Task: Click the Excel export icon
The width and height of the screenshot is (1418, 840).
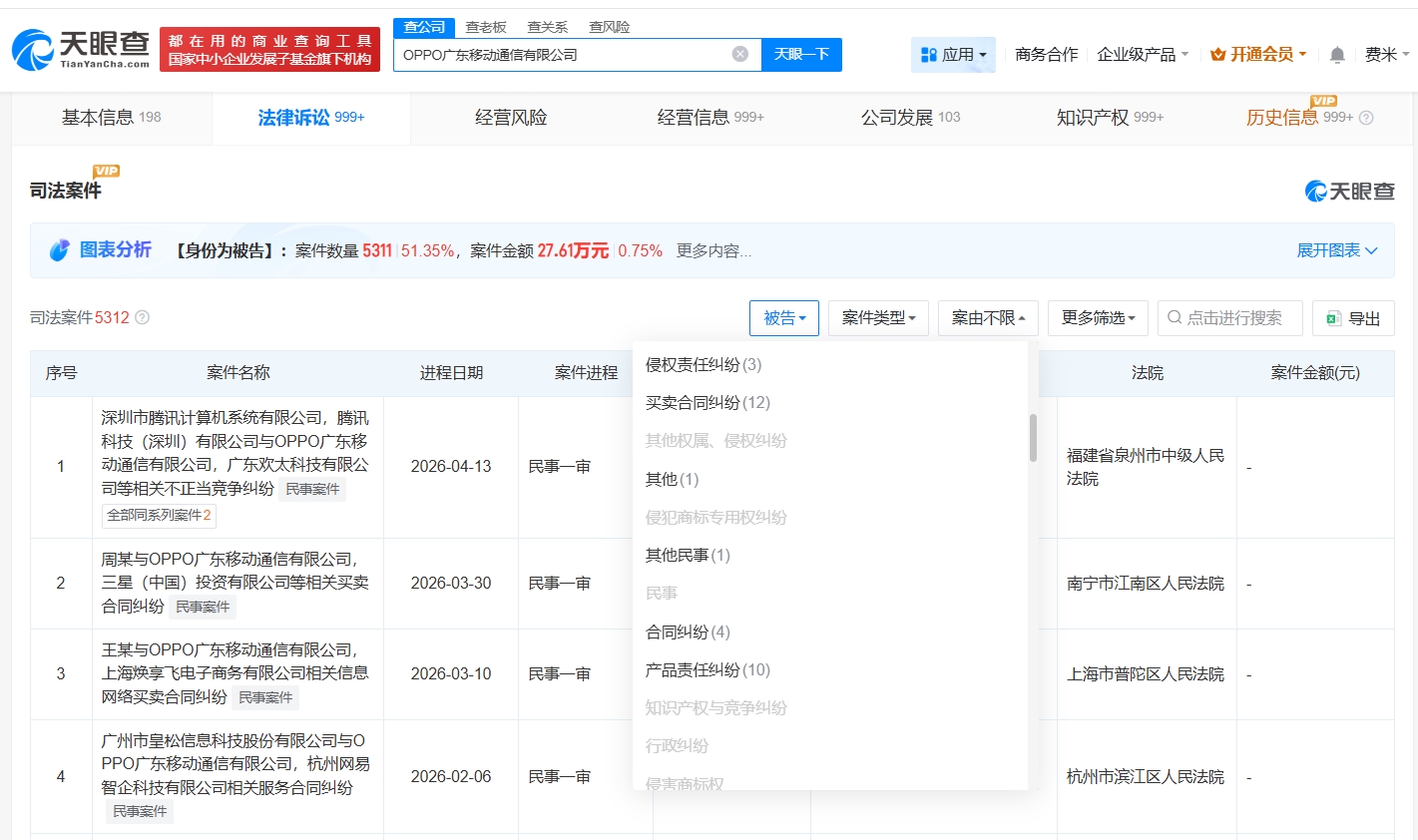Action: (x=1333, y=318)
